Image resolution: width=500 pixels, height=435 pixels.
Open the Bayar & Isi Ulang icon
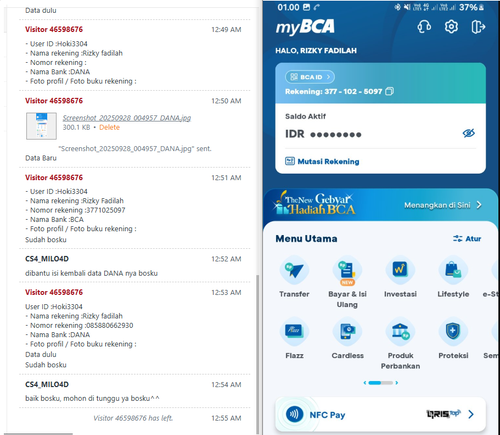(x=347, y=270)
